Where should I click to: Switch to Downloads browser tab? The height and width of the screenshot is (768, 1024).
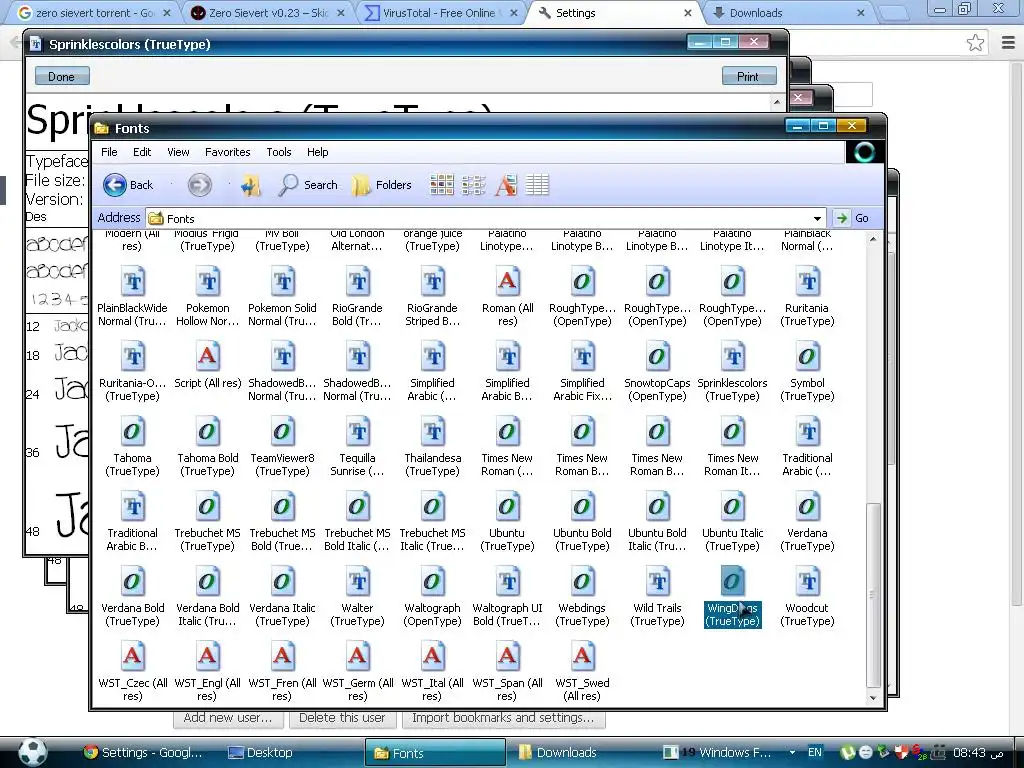click(x=787, y=12)
